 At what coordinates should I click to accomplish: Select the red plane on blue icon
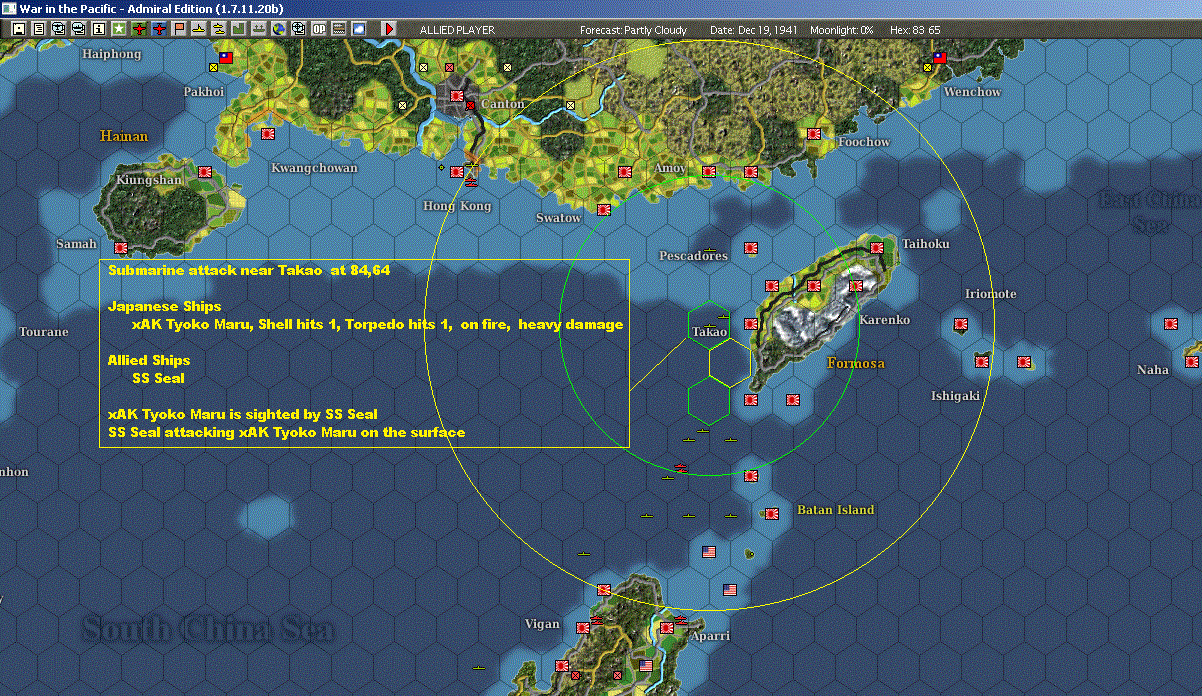tap(160, 30)
